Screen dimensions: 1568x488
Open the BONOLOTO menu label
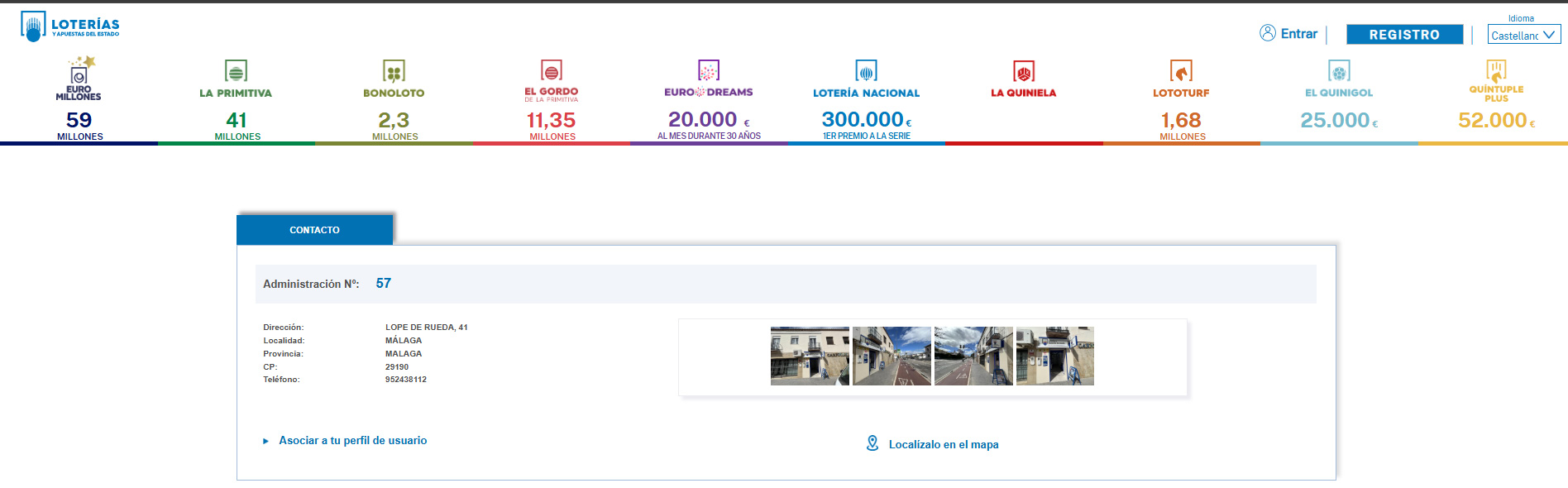(x=394, y=93)
